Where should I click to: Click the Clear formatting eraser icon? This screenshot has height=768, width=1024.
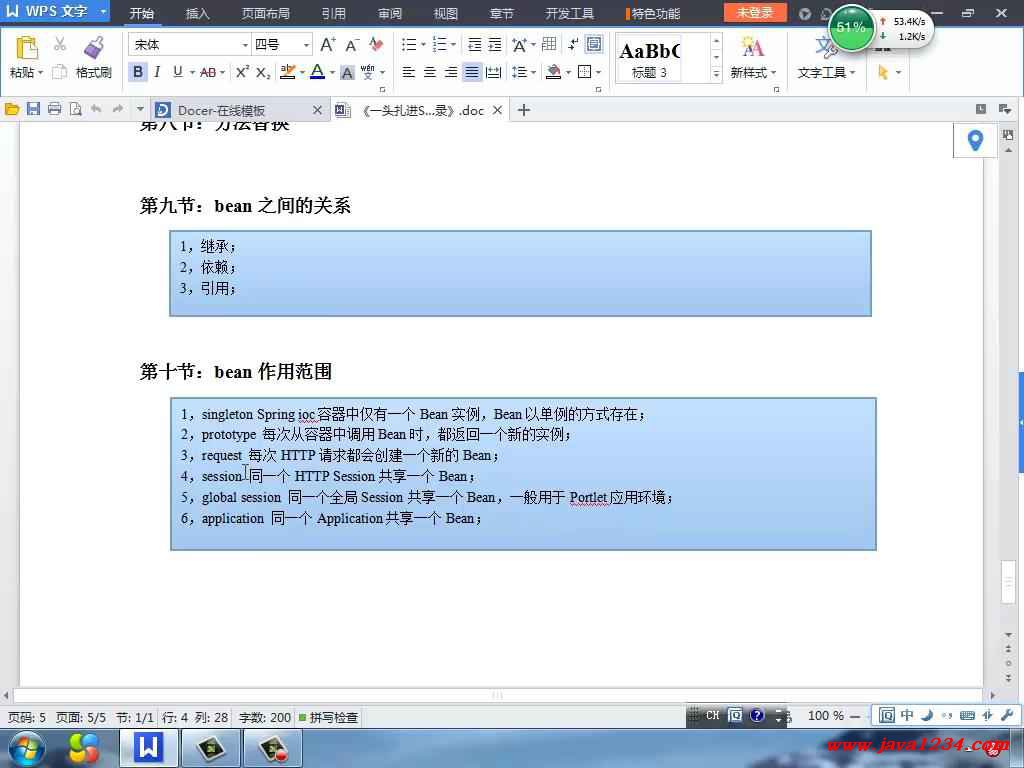376,44
